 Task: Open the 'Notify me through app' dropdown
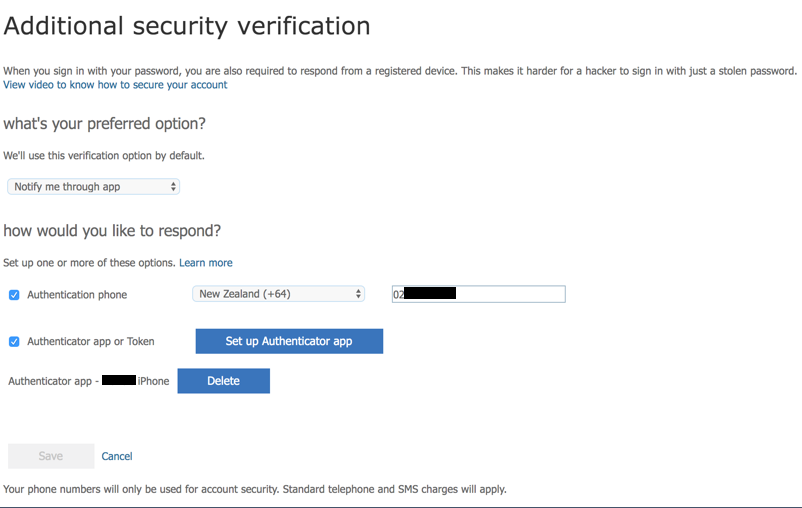(93, 187)
